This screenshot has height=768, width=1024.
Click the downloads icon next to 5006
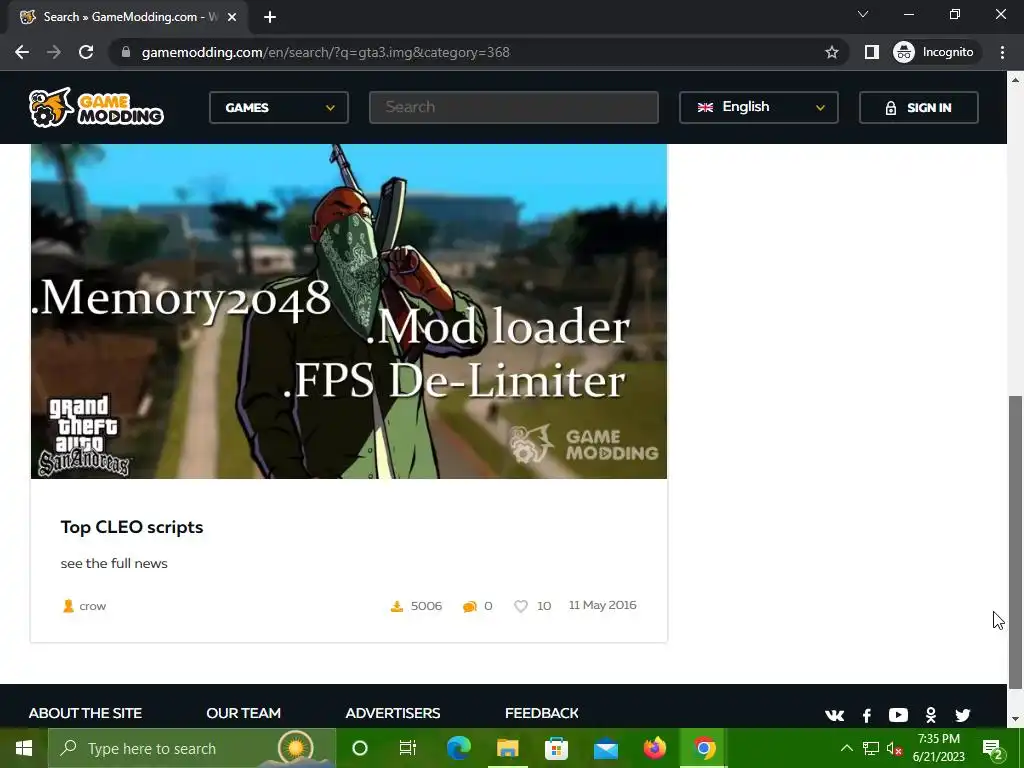[x=396, y=606]
